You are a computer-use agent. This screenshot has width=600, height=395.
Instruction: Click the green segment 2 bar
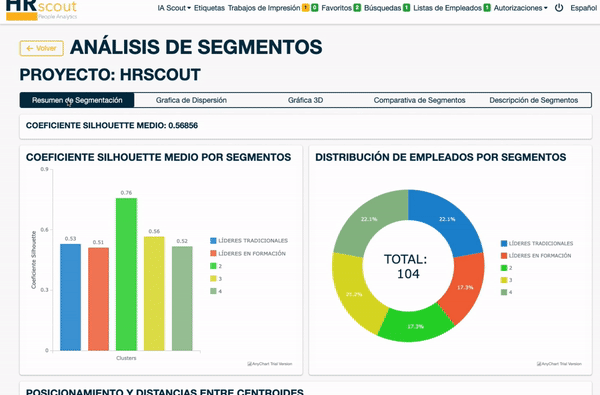126,274
